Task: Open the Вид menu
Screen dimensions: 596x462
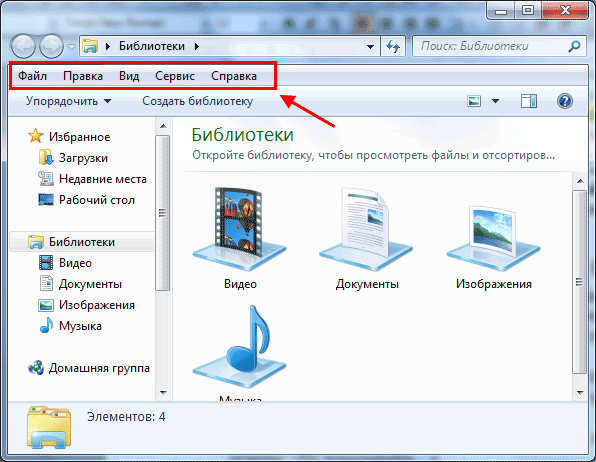Action: pos(129,76)
